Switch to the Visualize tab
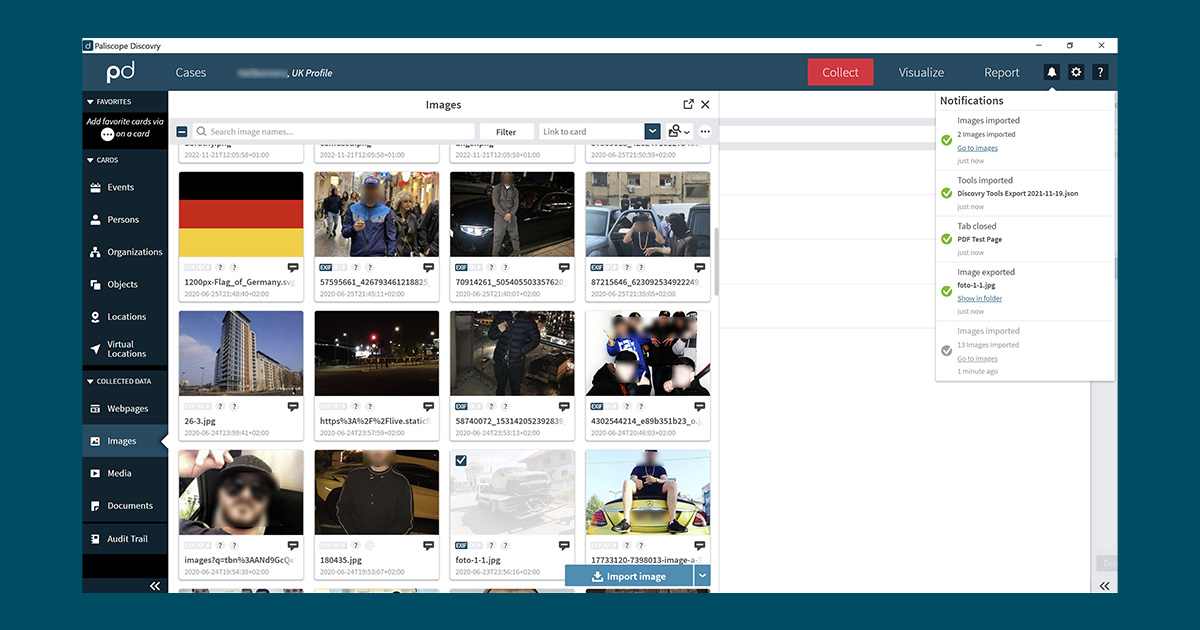Viewport: 1200px width, 630px height. coord(921,72)
